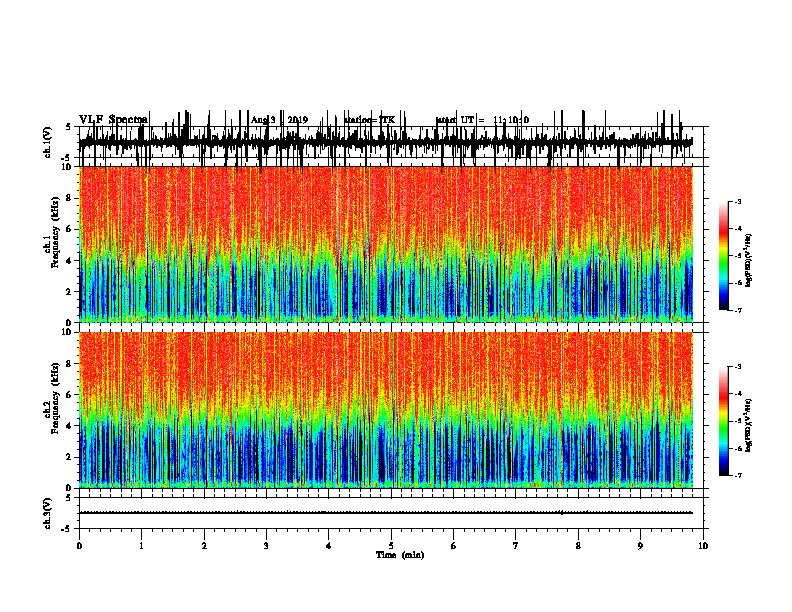Click the 2 kHz tick on ch.2 spectrogram
Viewport: 792px width, 612px height.
[x=69, y=457]
